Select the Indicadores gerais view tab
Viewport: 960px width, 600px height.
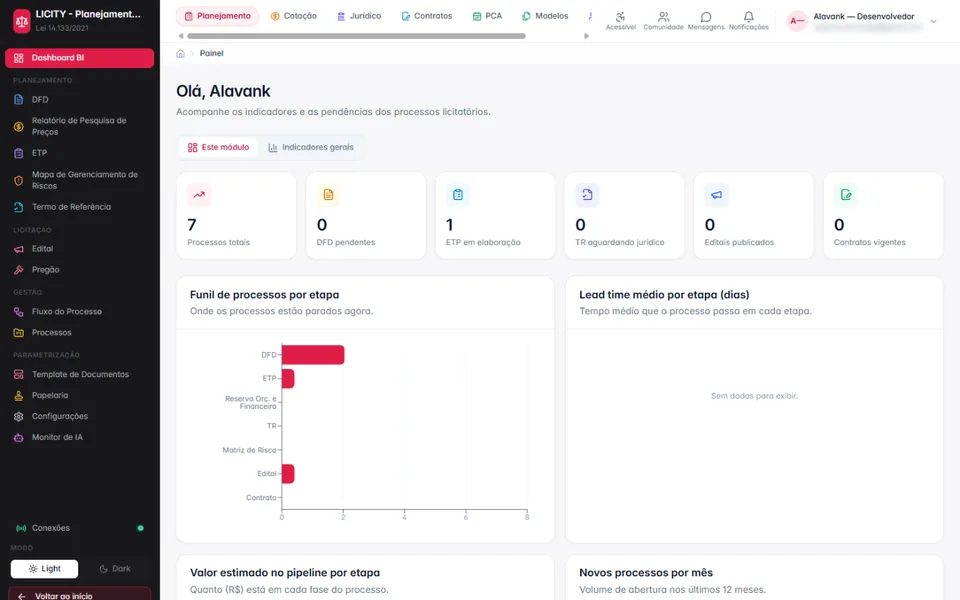(x=311, y=148)
